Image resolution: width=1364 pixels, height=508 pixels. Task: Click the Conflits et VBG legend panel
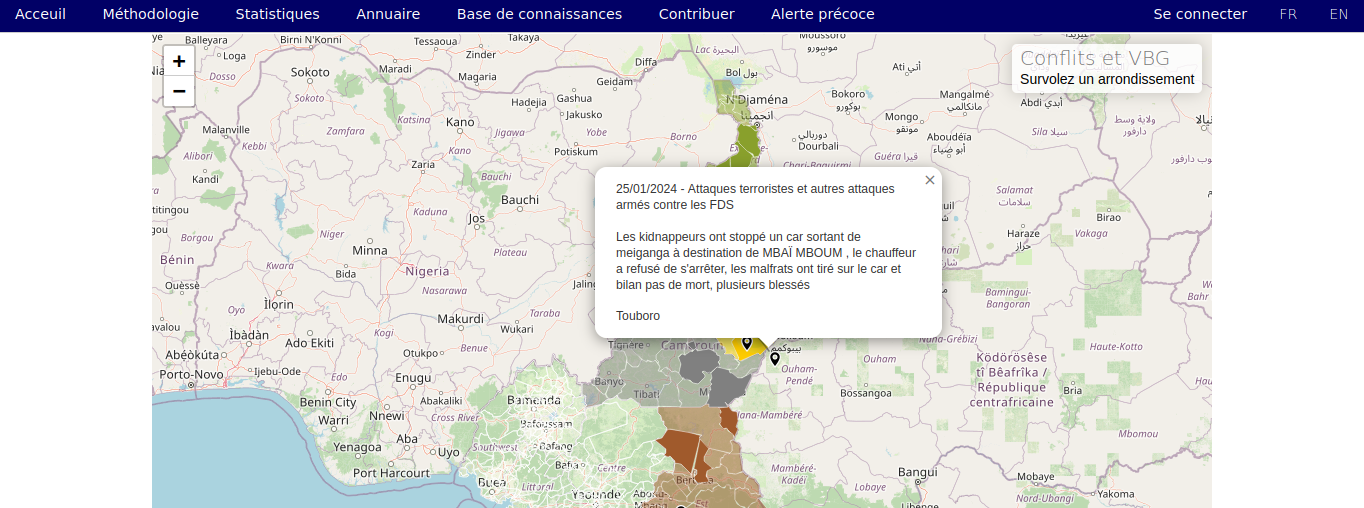pyautogui.click(x=1107, y=68)
